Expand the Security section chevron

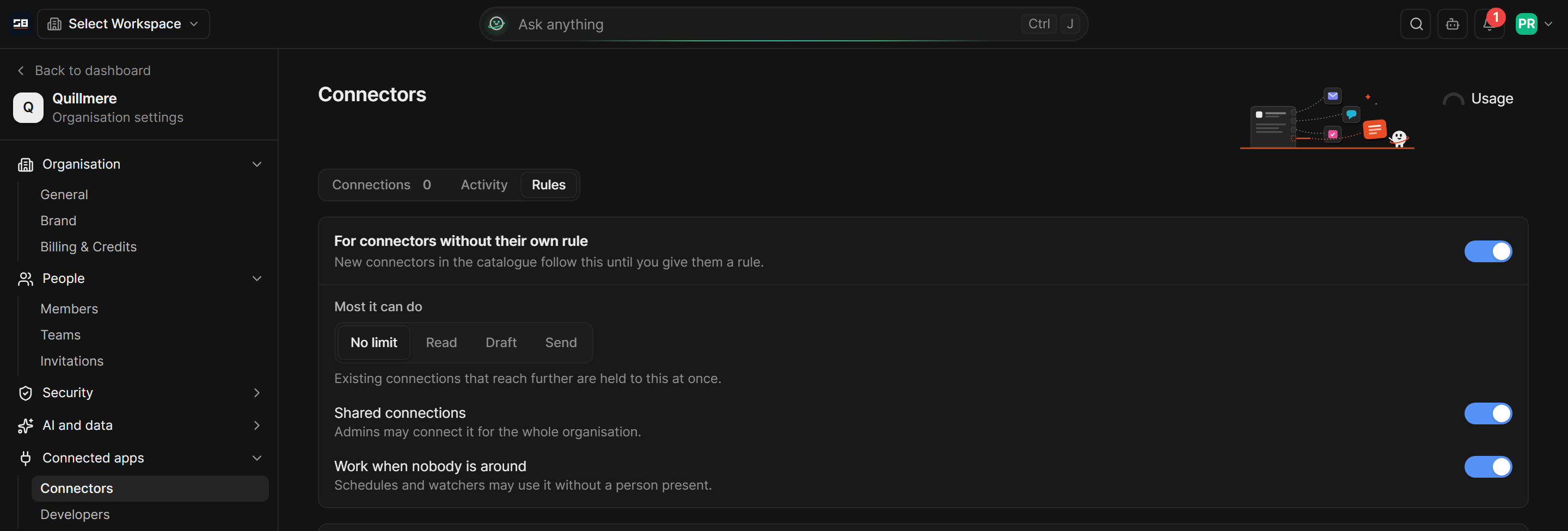[x=257, y=393]
